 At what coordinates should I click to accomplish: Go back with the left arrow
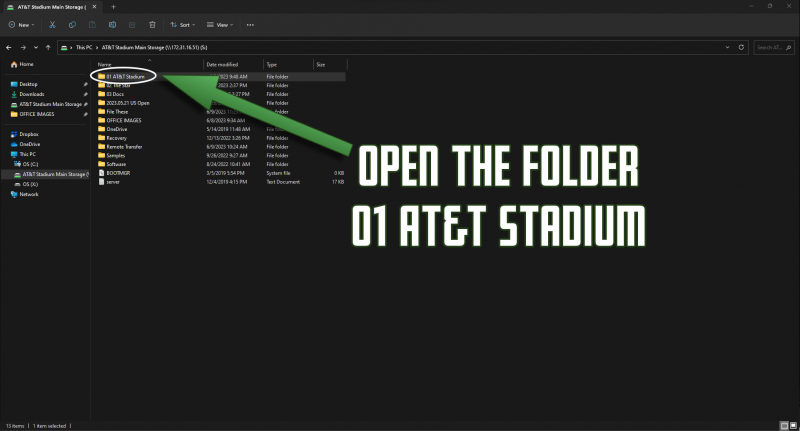[x=9, y=47]
